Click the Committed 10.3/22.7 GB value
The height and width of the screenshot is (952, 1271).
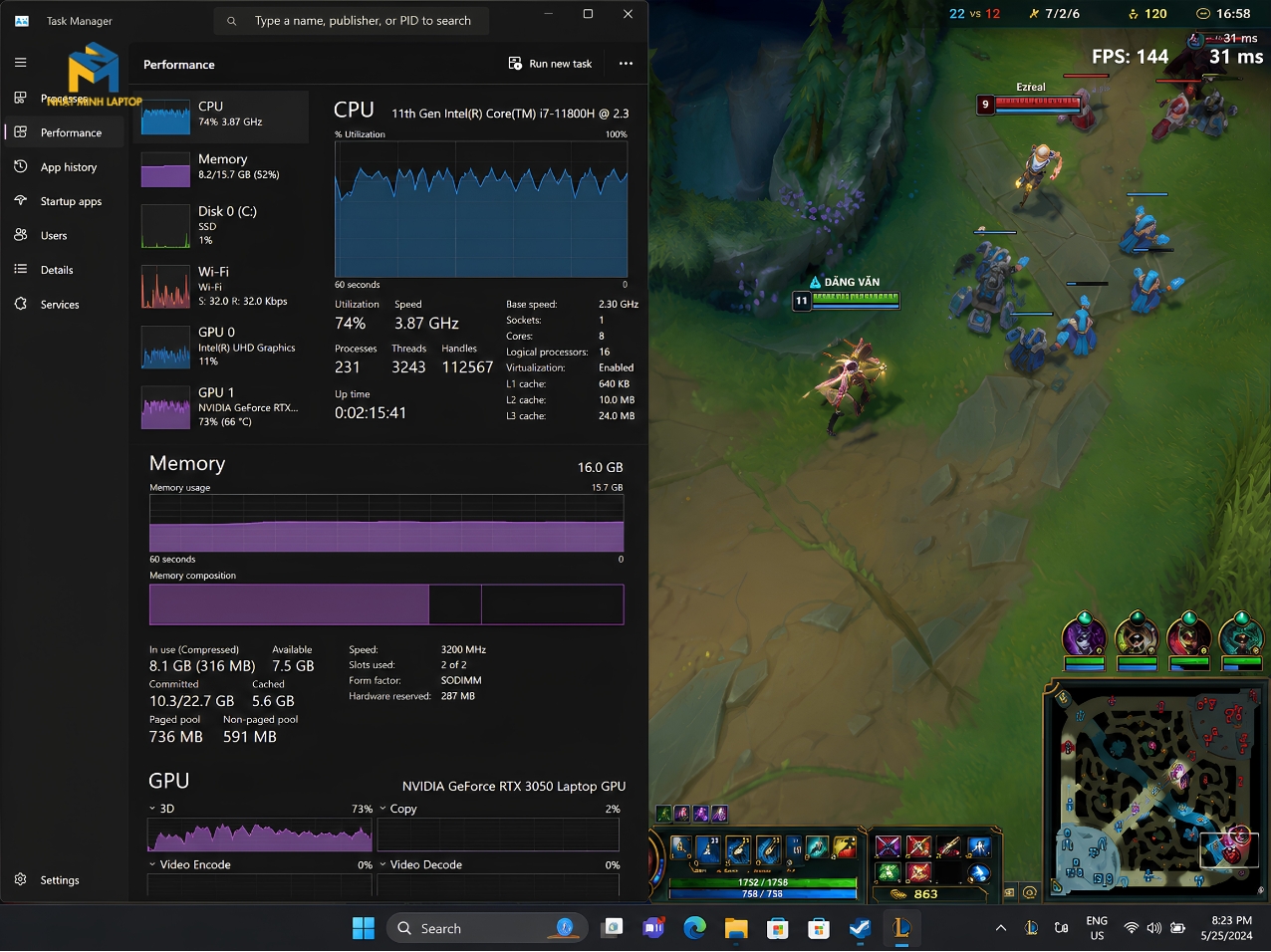pos(192,701)
